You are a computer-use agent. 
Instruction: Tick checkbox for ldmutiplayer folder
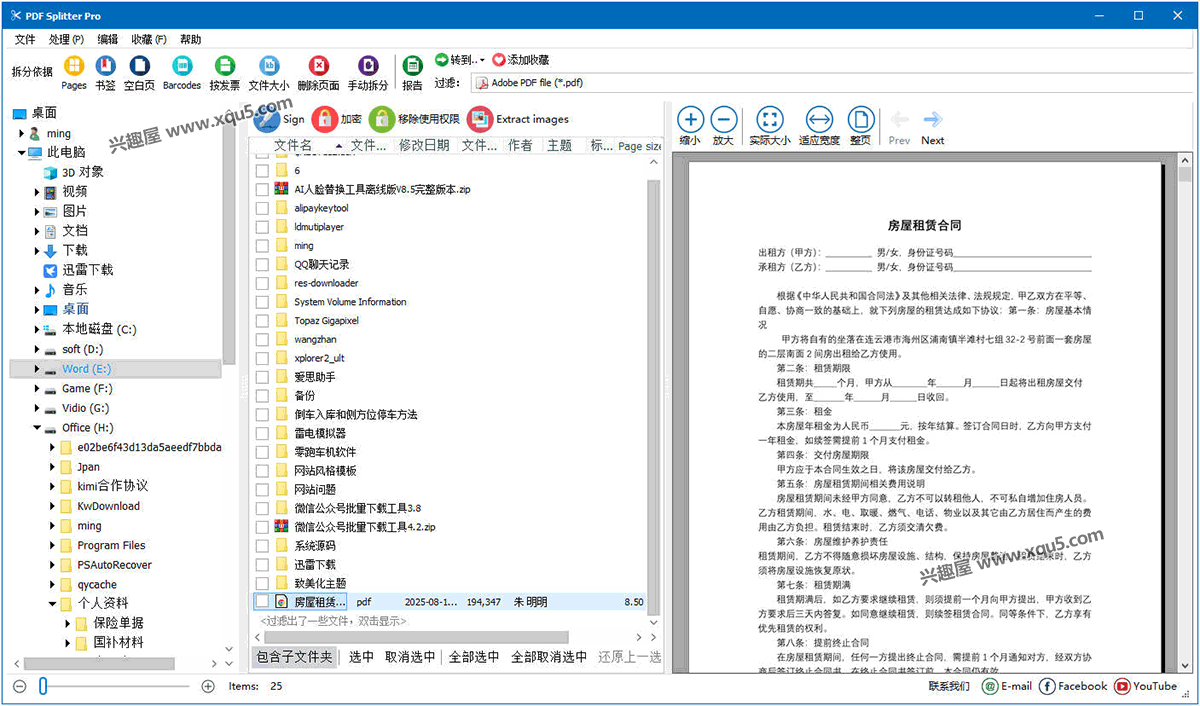pyautogui.click(x=262, y=227)
